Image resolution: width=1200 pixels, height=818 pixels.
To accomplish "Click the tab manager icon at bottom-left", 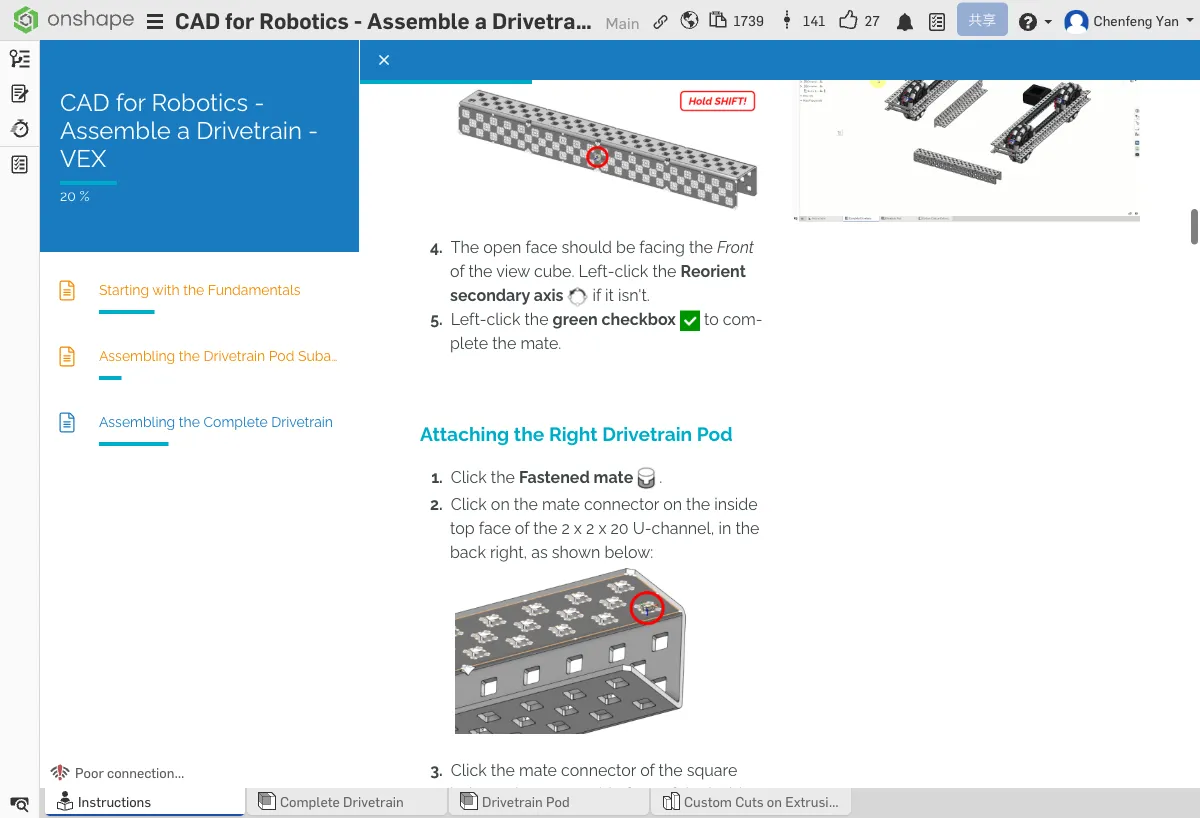I will tap(19, 803).
